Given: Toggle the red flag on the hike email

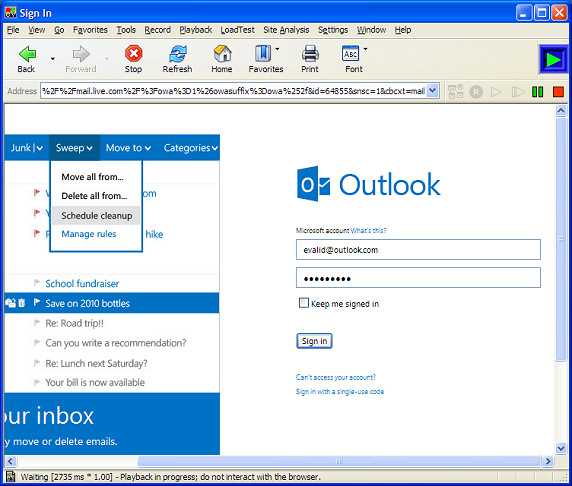Looking at the screenshot, I should pyautogui.click(x=37, y=232).
